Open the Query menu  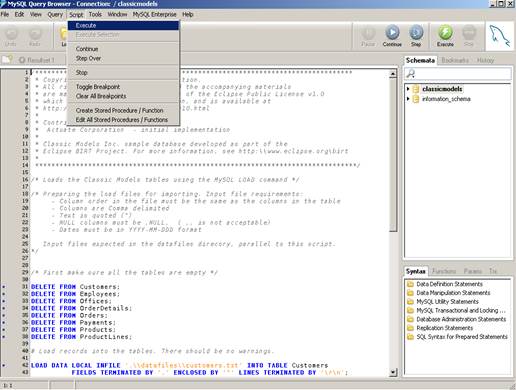click(x=55, y=14)
